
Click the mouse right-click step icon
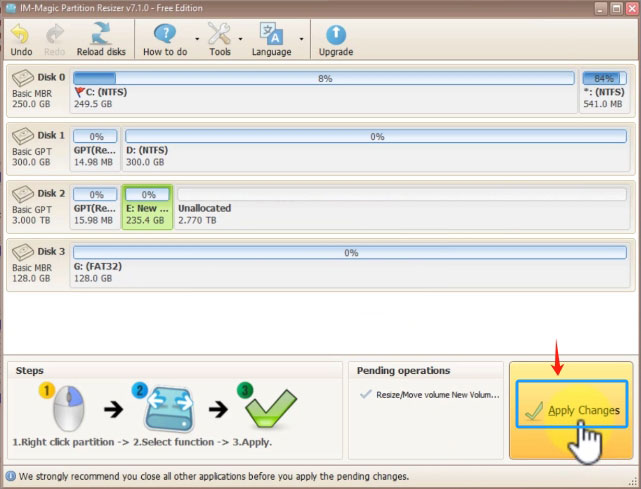[67, 407]
